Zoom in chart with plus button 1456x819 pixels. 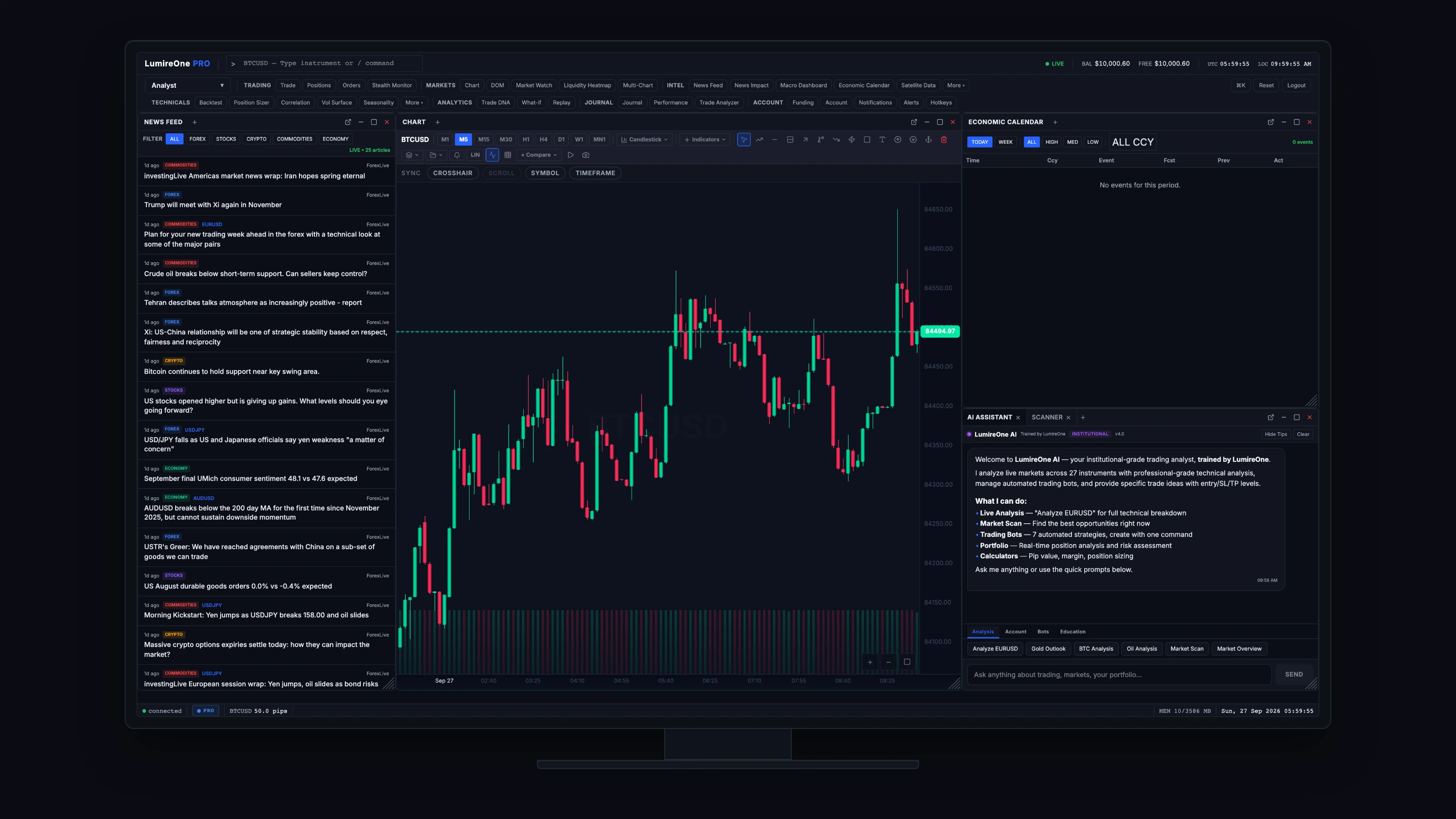point(870,662)
